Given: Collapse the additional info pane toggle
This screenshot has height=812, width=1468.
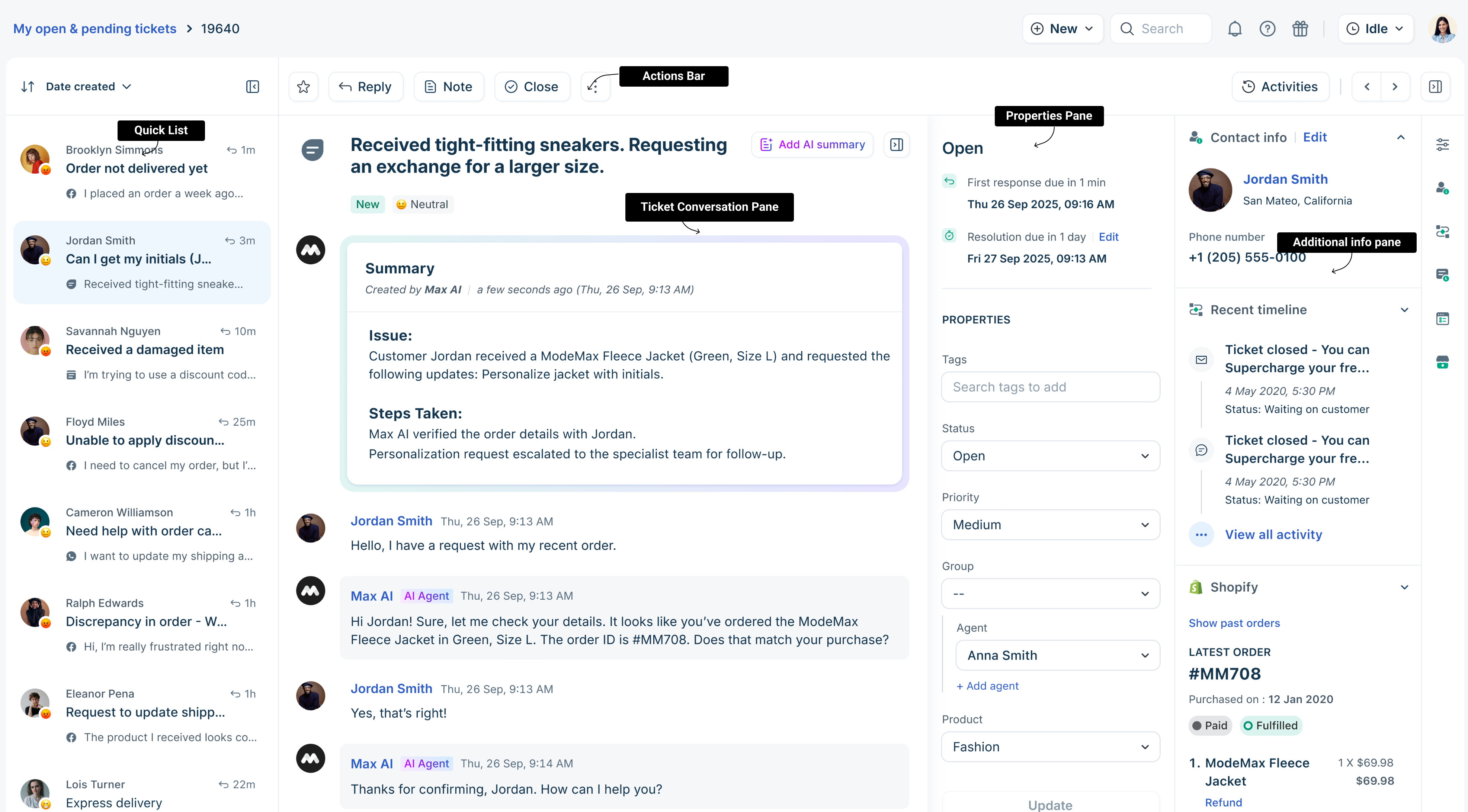Looking at the screenshot, I should coord(1435,87).
